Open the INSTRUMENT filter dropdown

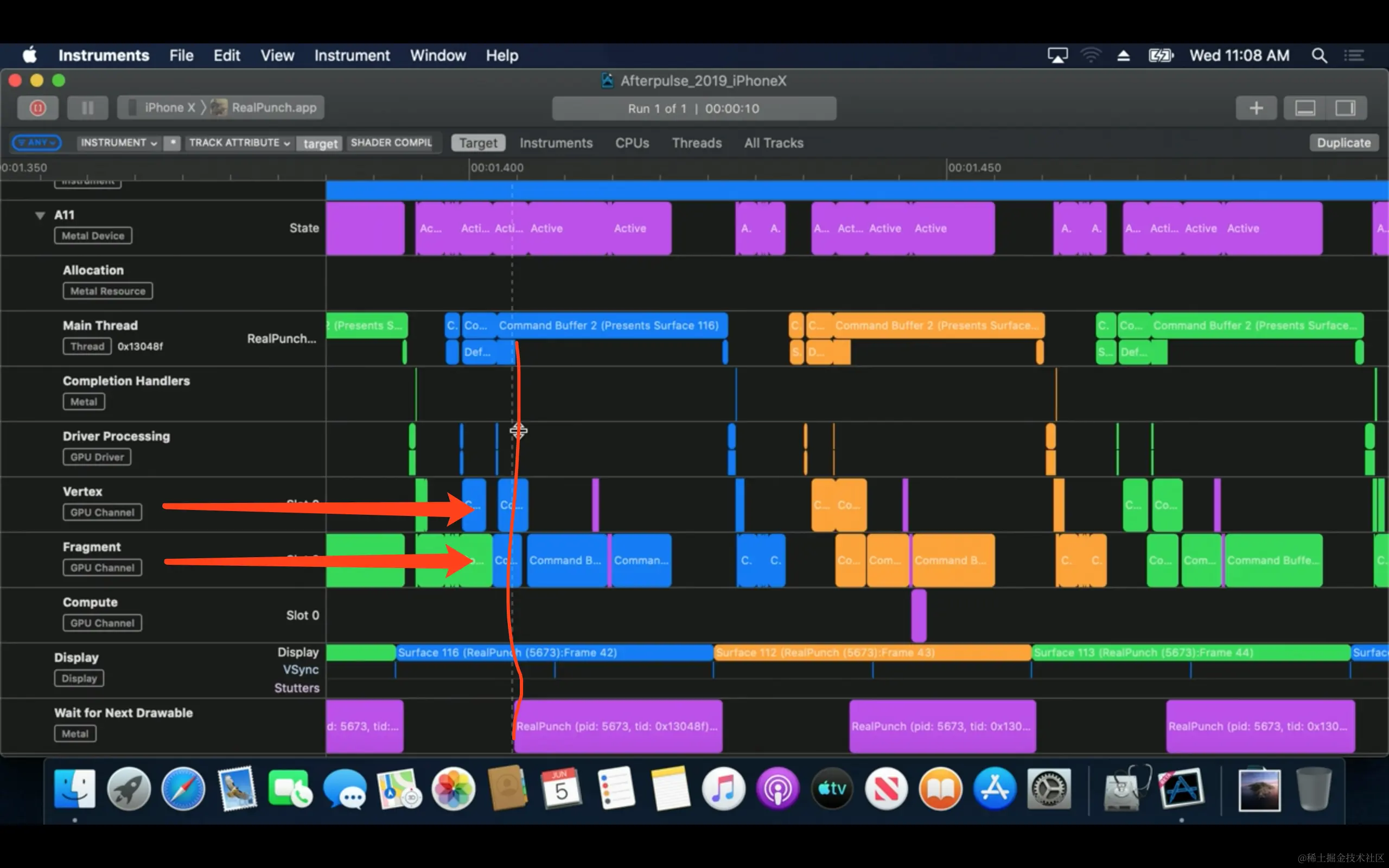(118, 142)
